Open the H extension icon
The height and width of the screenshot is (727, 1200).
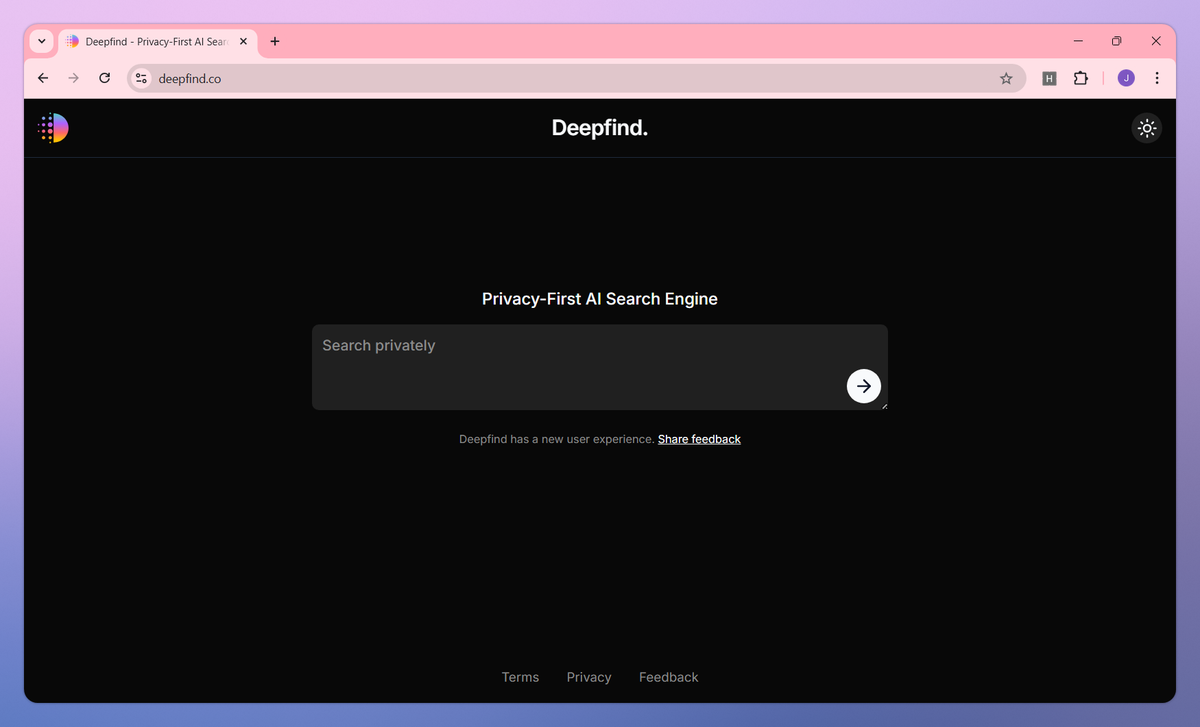(x=1049, y=78)
